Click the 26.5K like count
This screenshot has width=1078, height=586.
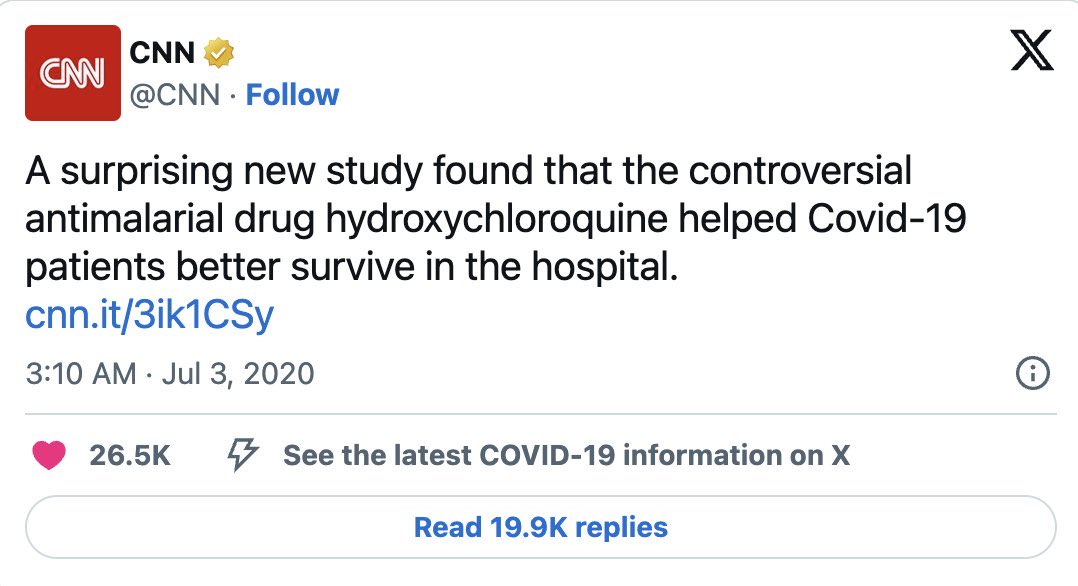(130, 456)
